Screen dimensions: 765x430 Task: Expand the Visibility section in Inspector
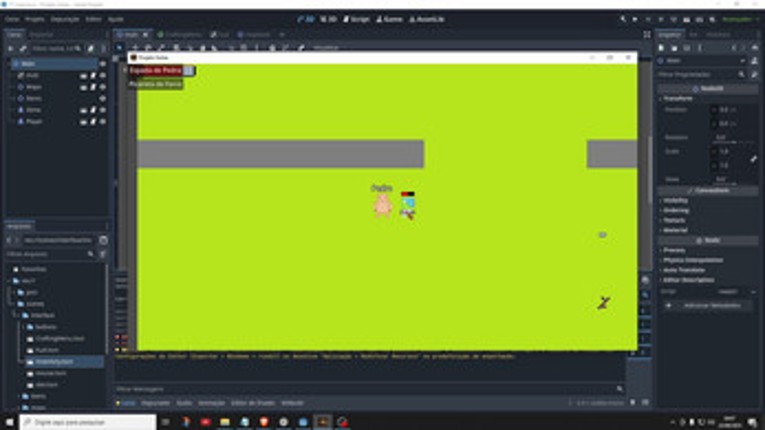tap(677, 200)
